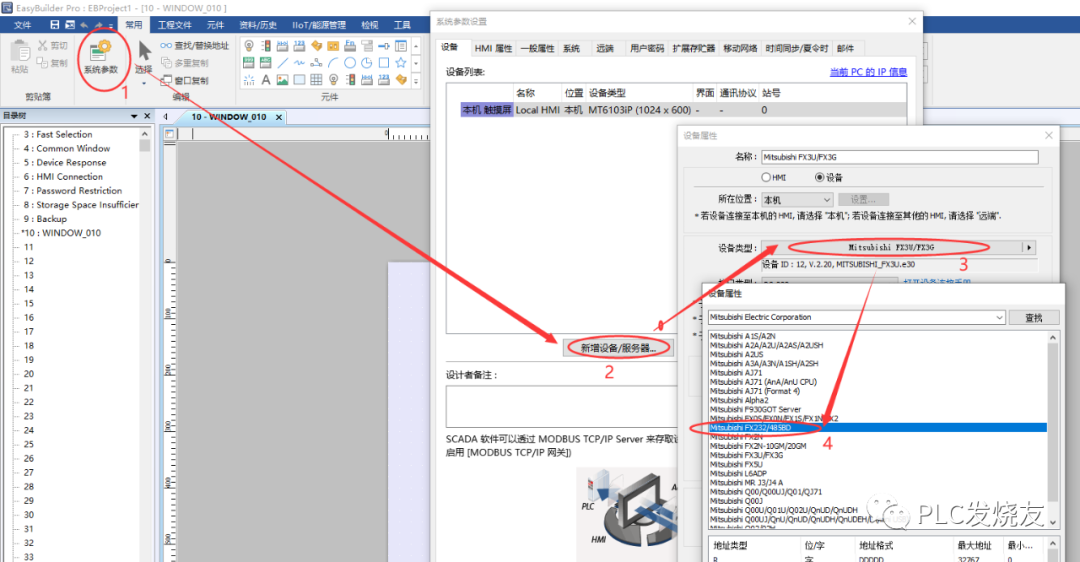The height and width of the screenshot is (562, 1080).
Task: Open the 工程文件 ribbon tab
Action: click(175, 25)
